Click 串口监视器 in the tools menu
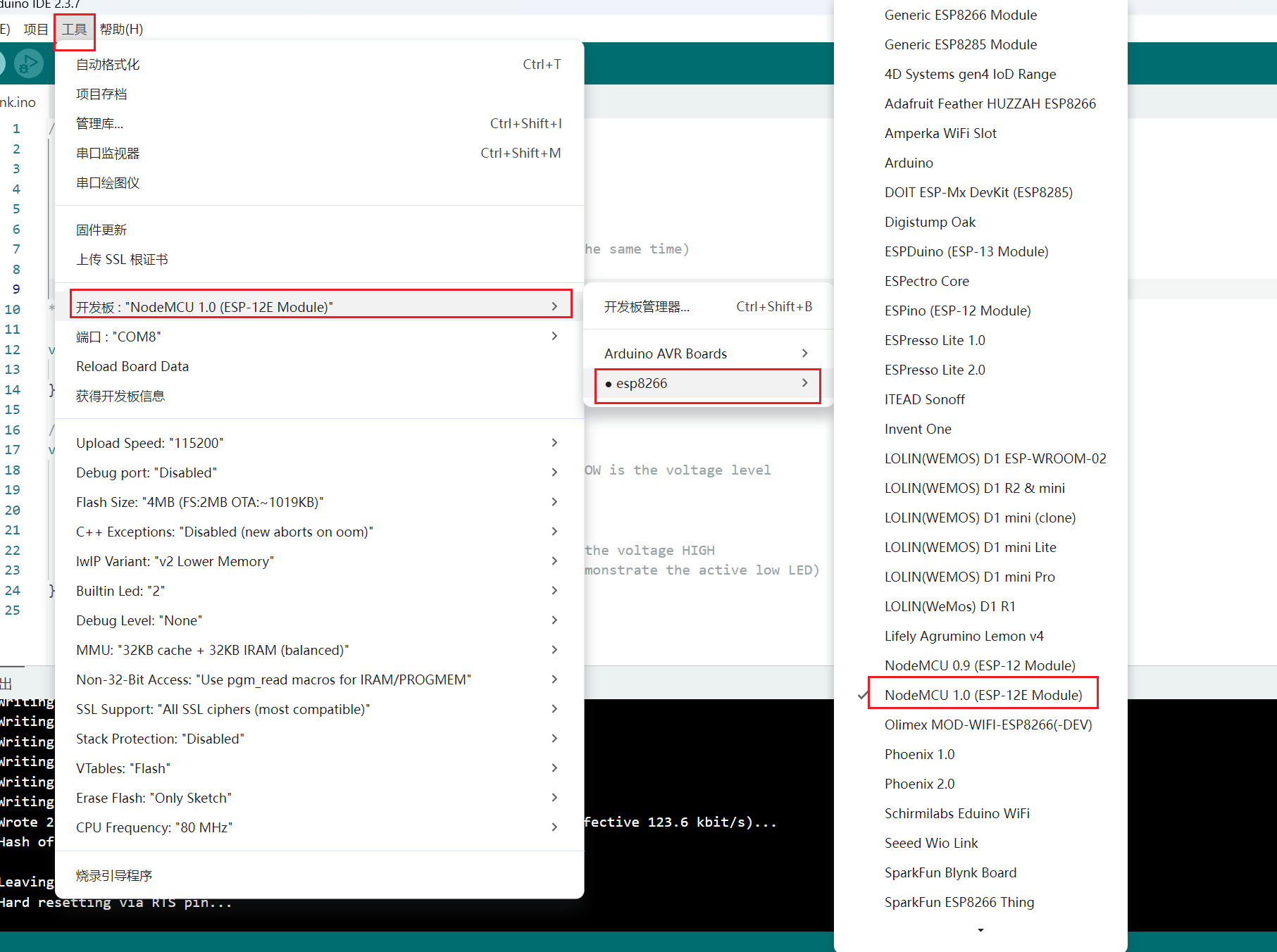The width and height of the screenshot is (1277, 952). click(108, 153)
